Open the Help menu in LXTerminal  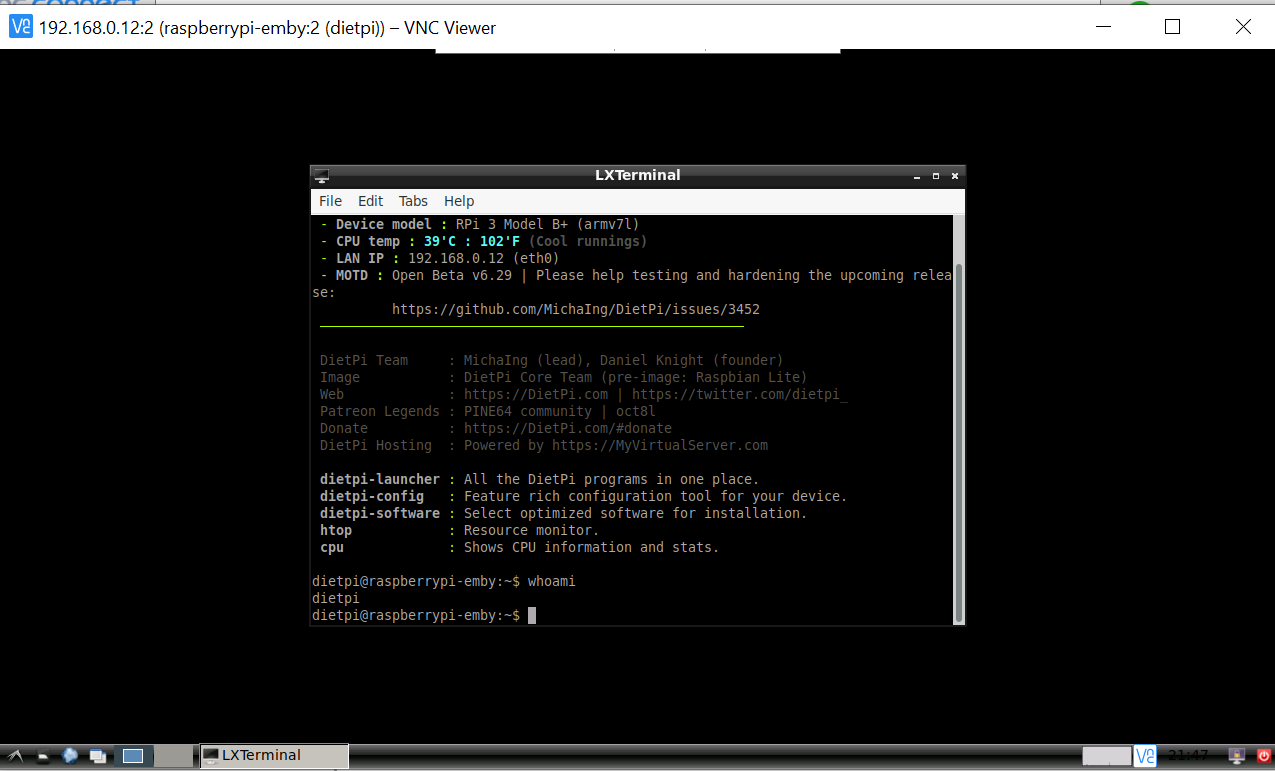(459, 201)
